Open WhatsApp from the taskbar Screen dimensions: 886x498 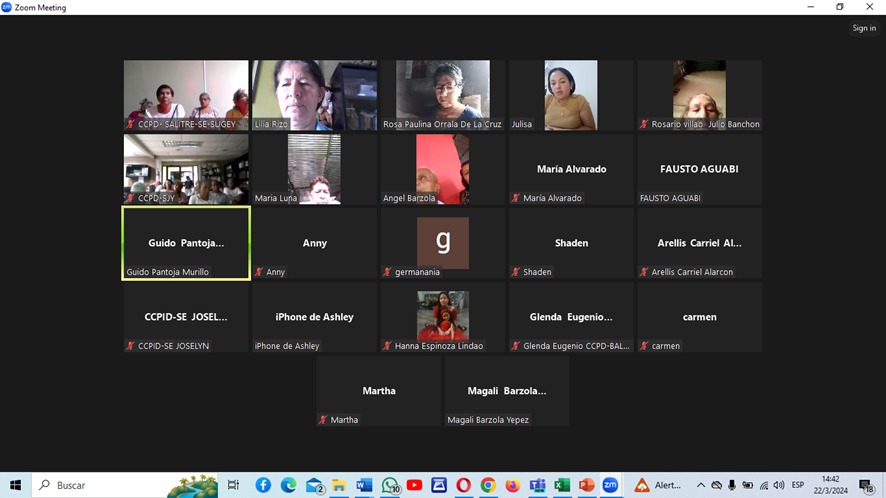coord(389,485)
